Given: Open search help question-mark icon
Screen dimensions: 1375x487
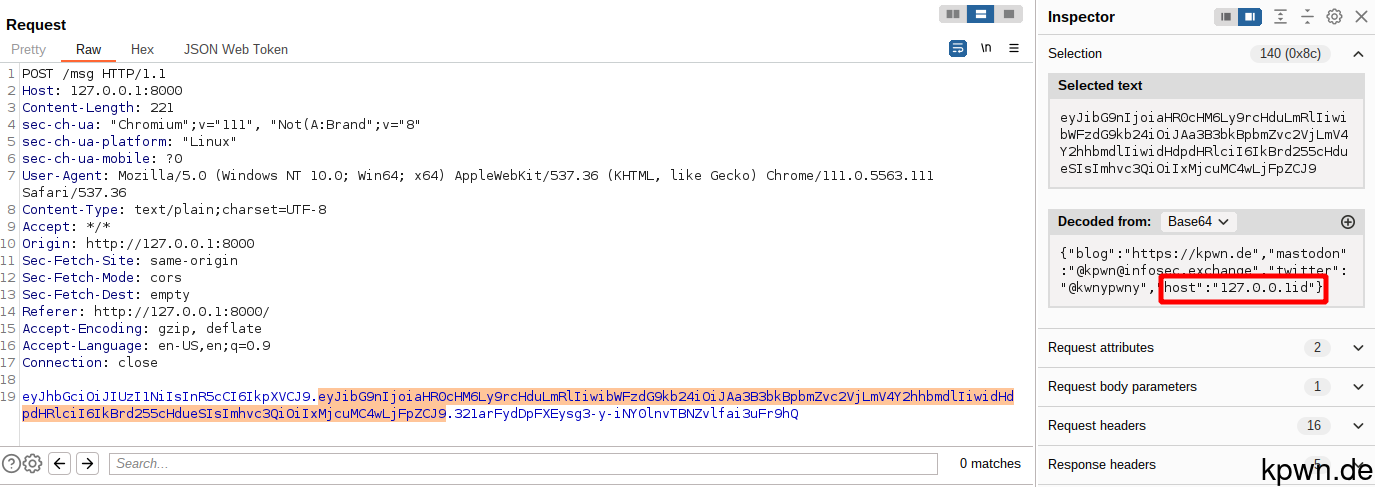Looking at the screenshot, I should coord(11,463).
